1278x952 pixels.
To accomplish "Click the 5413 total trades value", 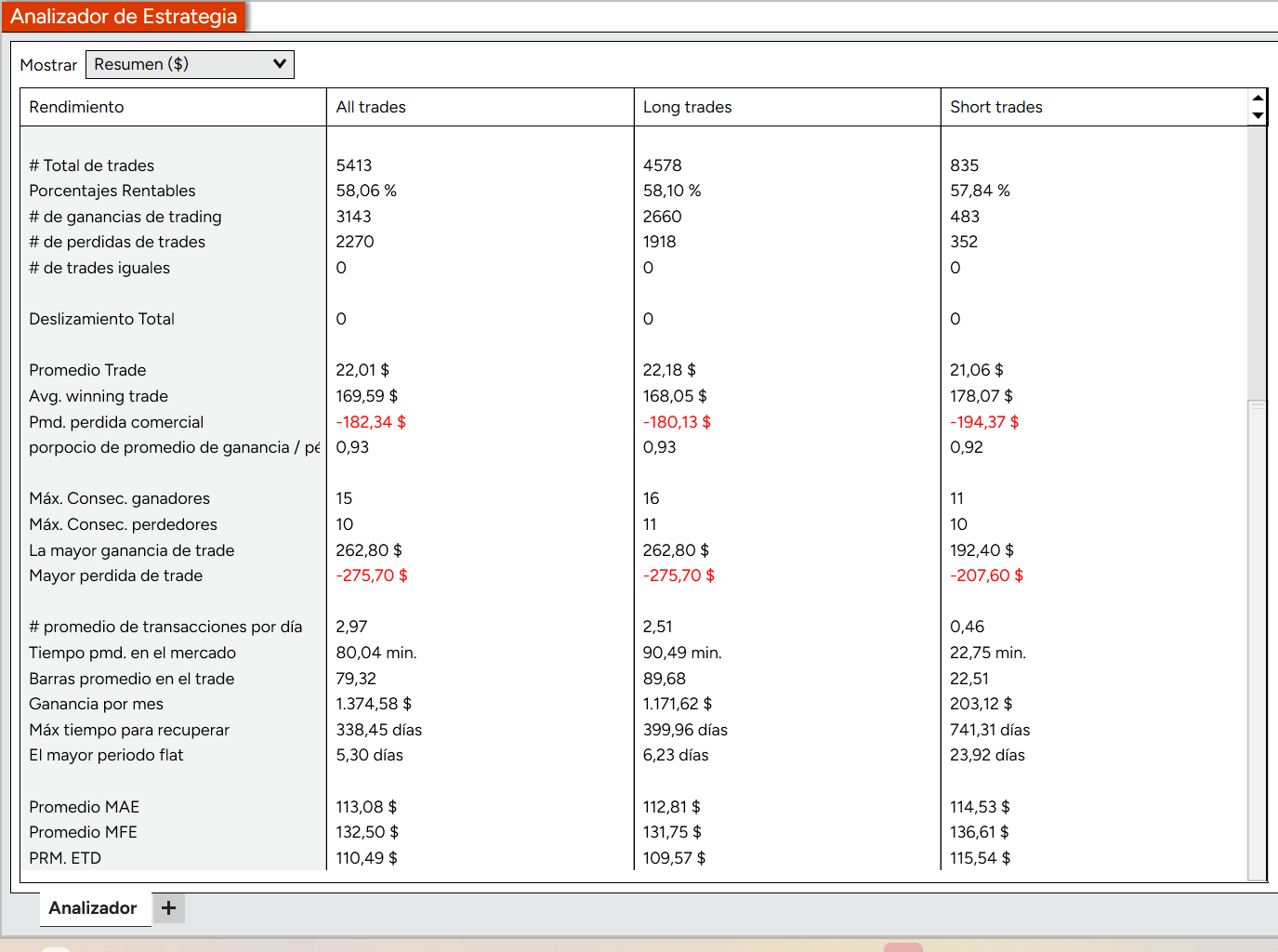I will click(354, 165).
